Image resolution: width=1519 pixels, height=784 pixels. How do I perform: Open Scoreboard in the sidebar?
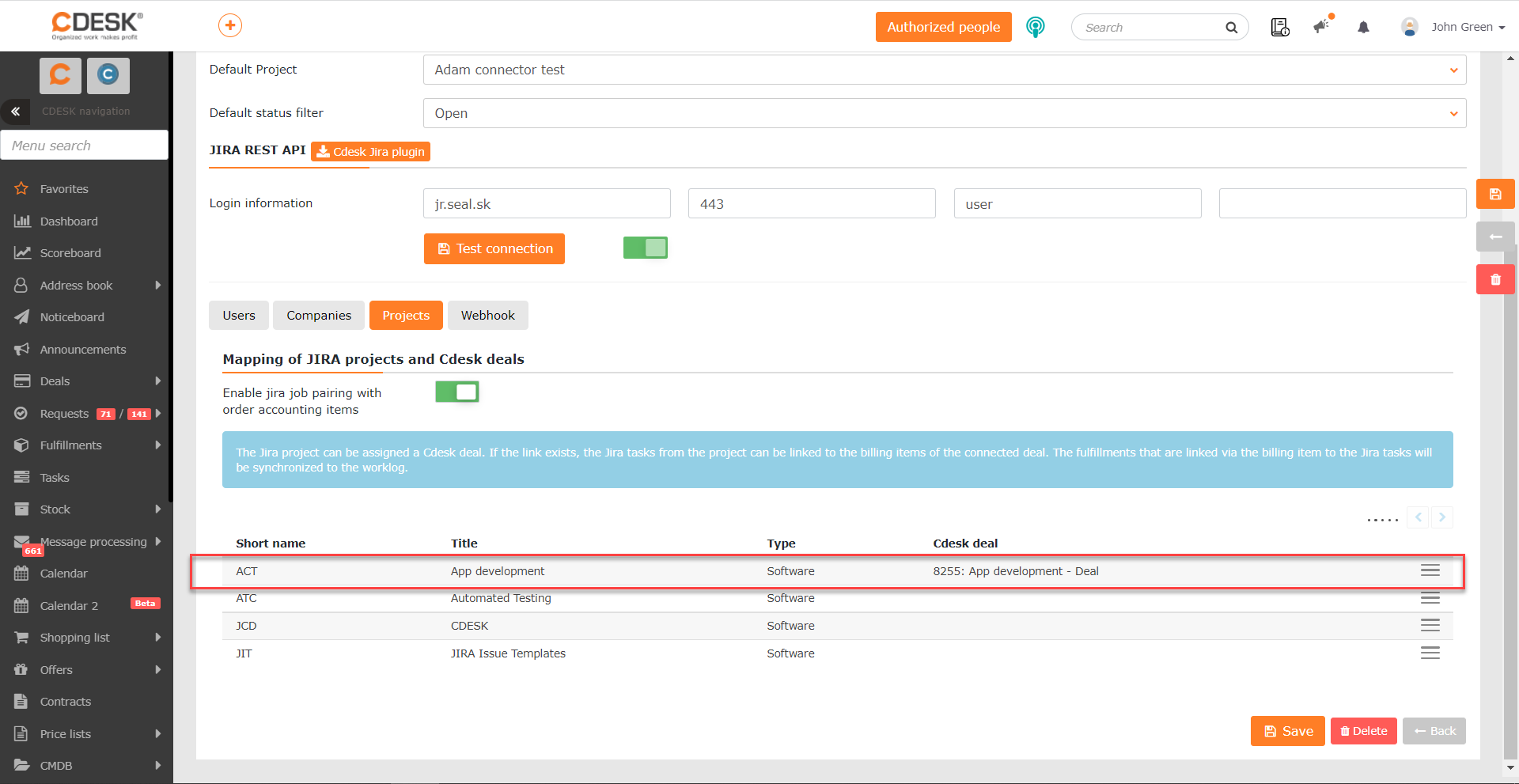[x=70, y=253]
